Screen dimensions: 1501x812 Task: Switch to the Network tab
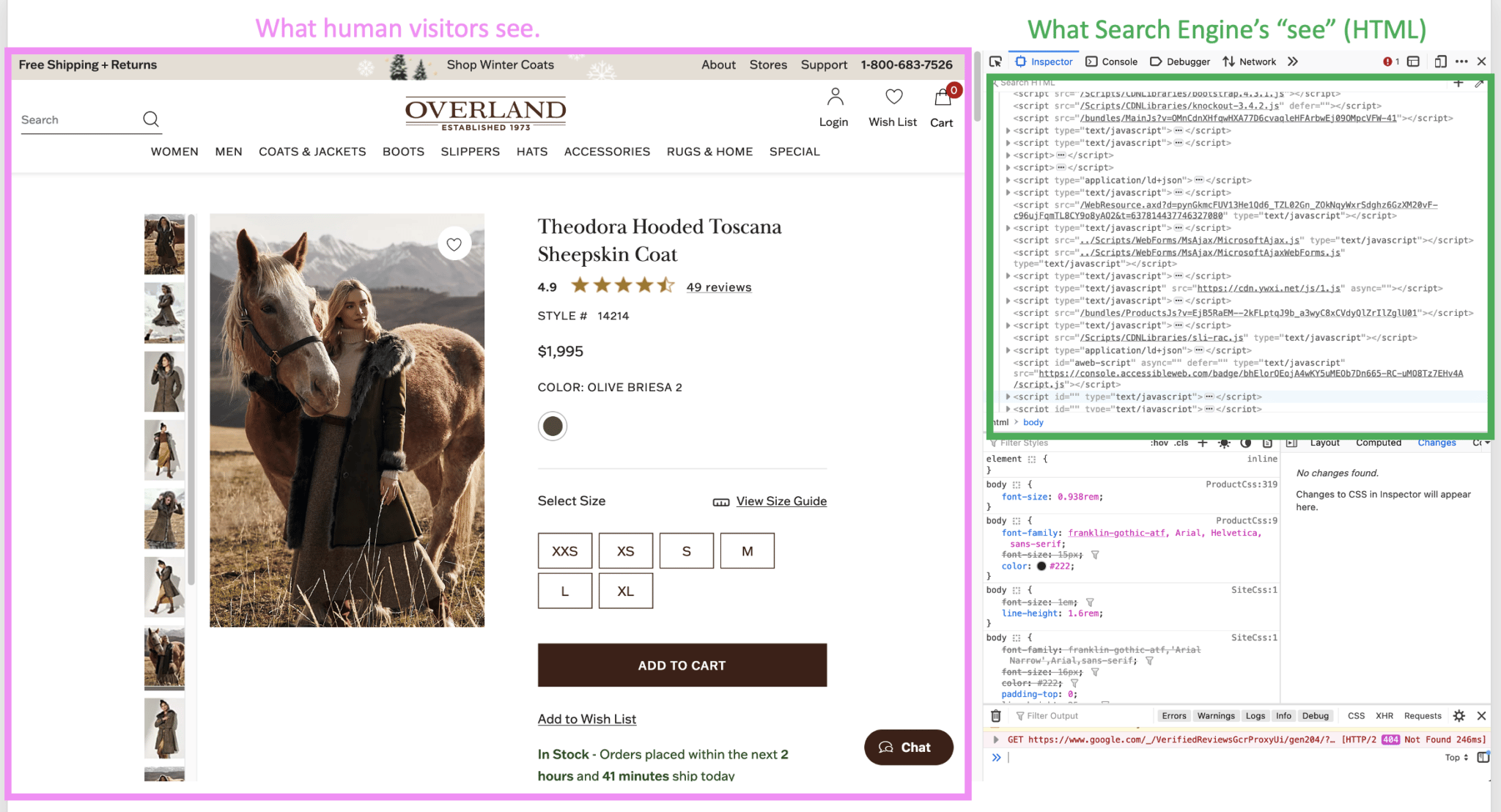point(1250,62)
